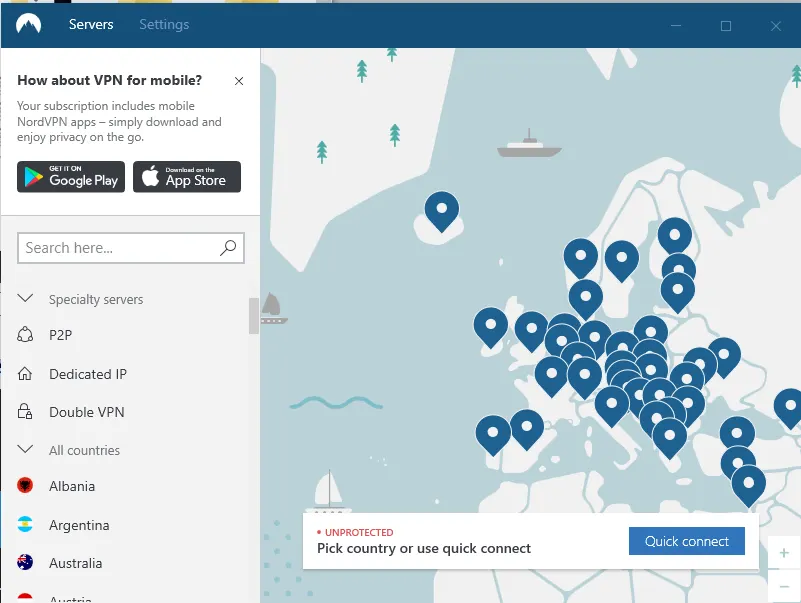
Task: Click the NordVPN mountain logo icon
Action: 28,25
